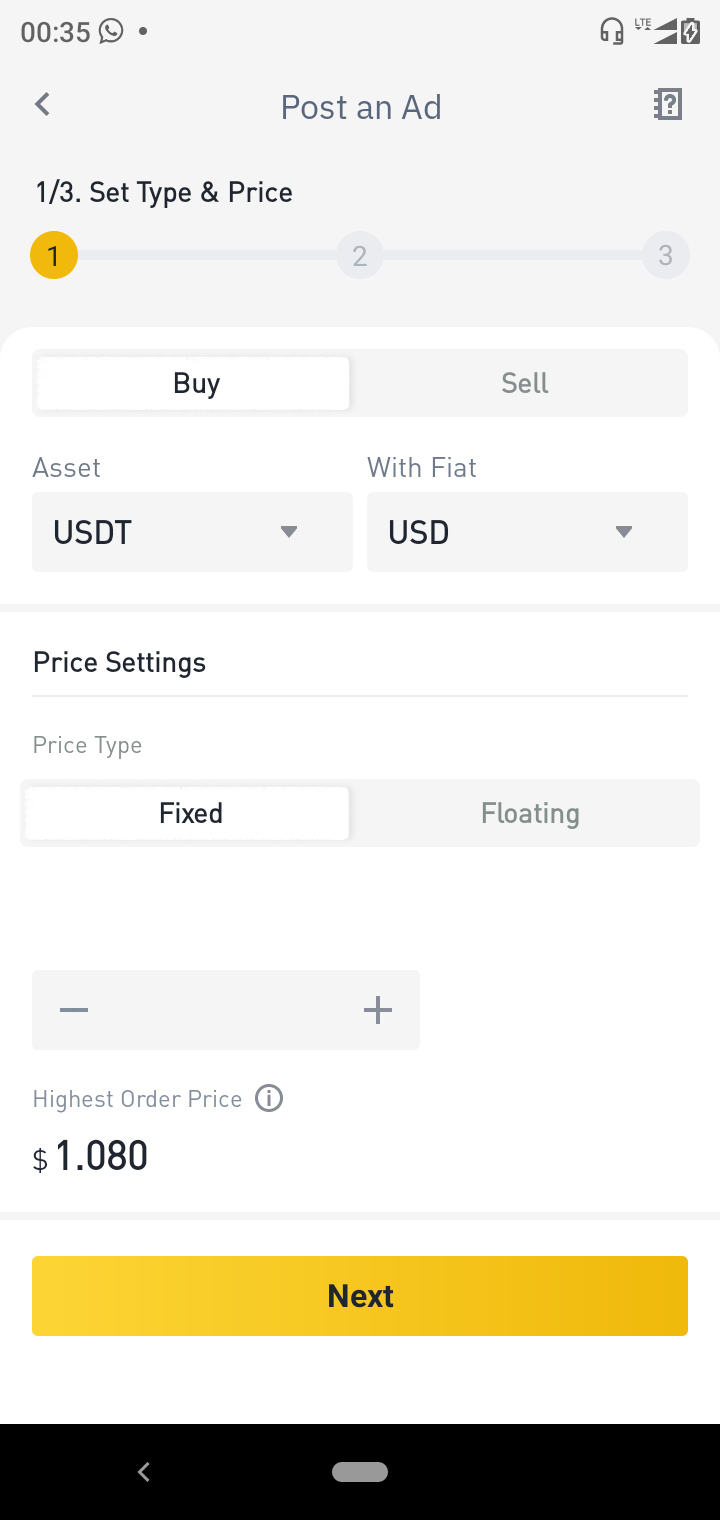
Task: Go back using the header arrow
Action: click(x=42, y=104)
